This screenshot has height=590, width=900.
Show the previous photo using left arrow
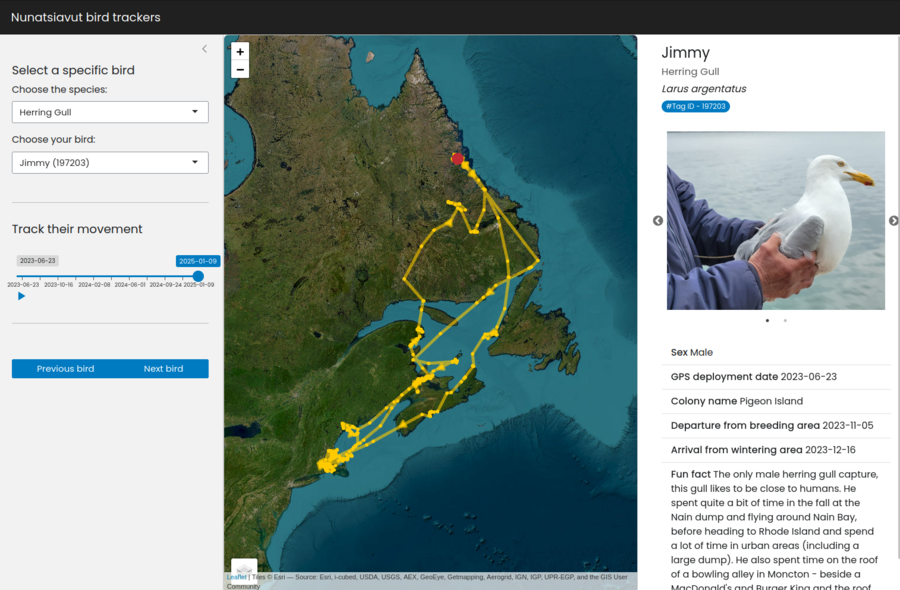(657, 220)
